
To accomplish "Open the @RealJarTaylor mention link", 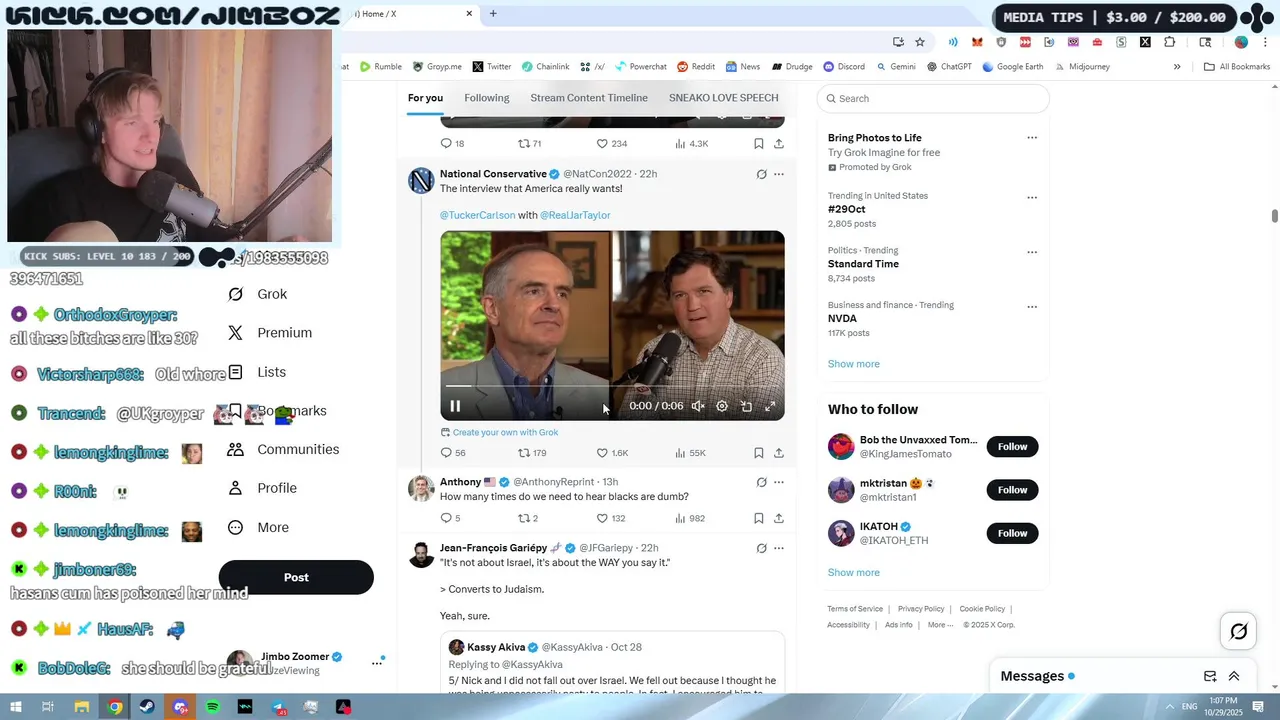I will [575, 215].
